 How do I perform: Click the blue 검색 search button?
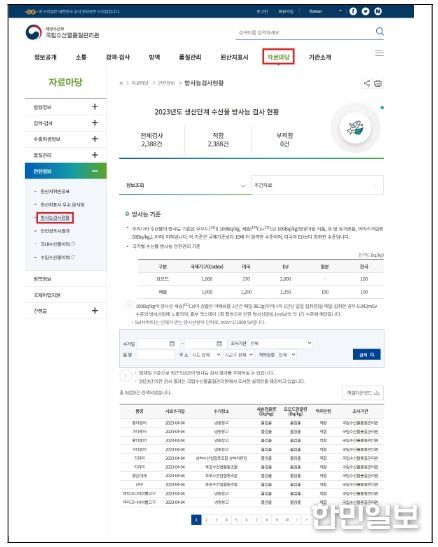[367, 354]
